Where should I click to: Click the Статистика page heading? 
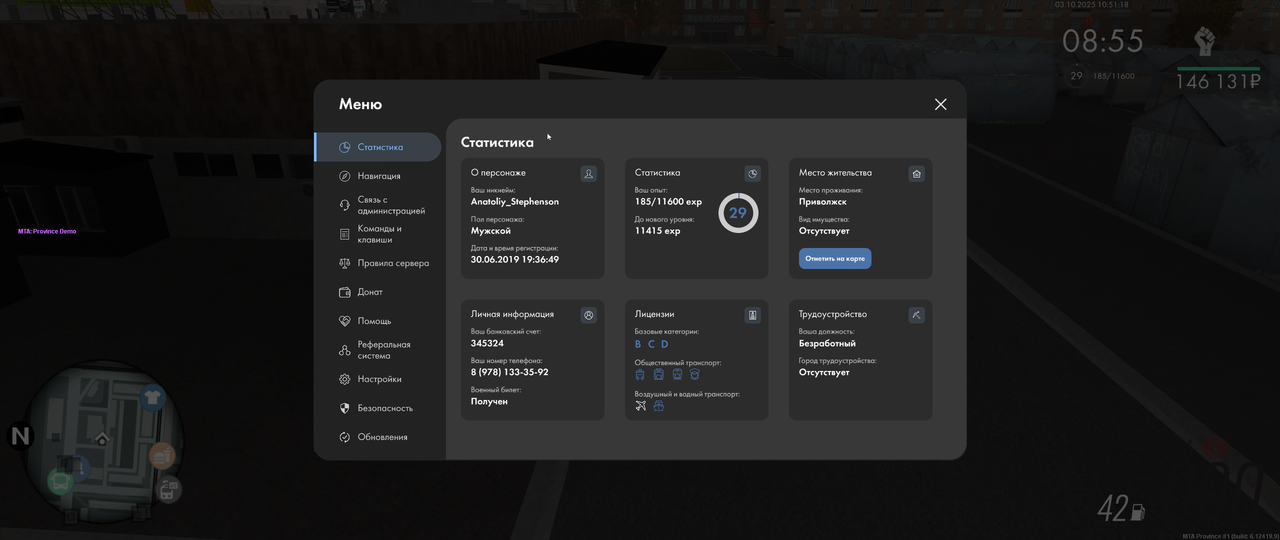497,142
